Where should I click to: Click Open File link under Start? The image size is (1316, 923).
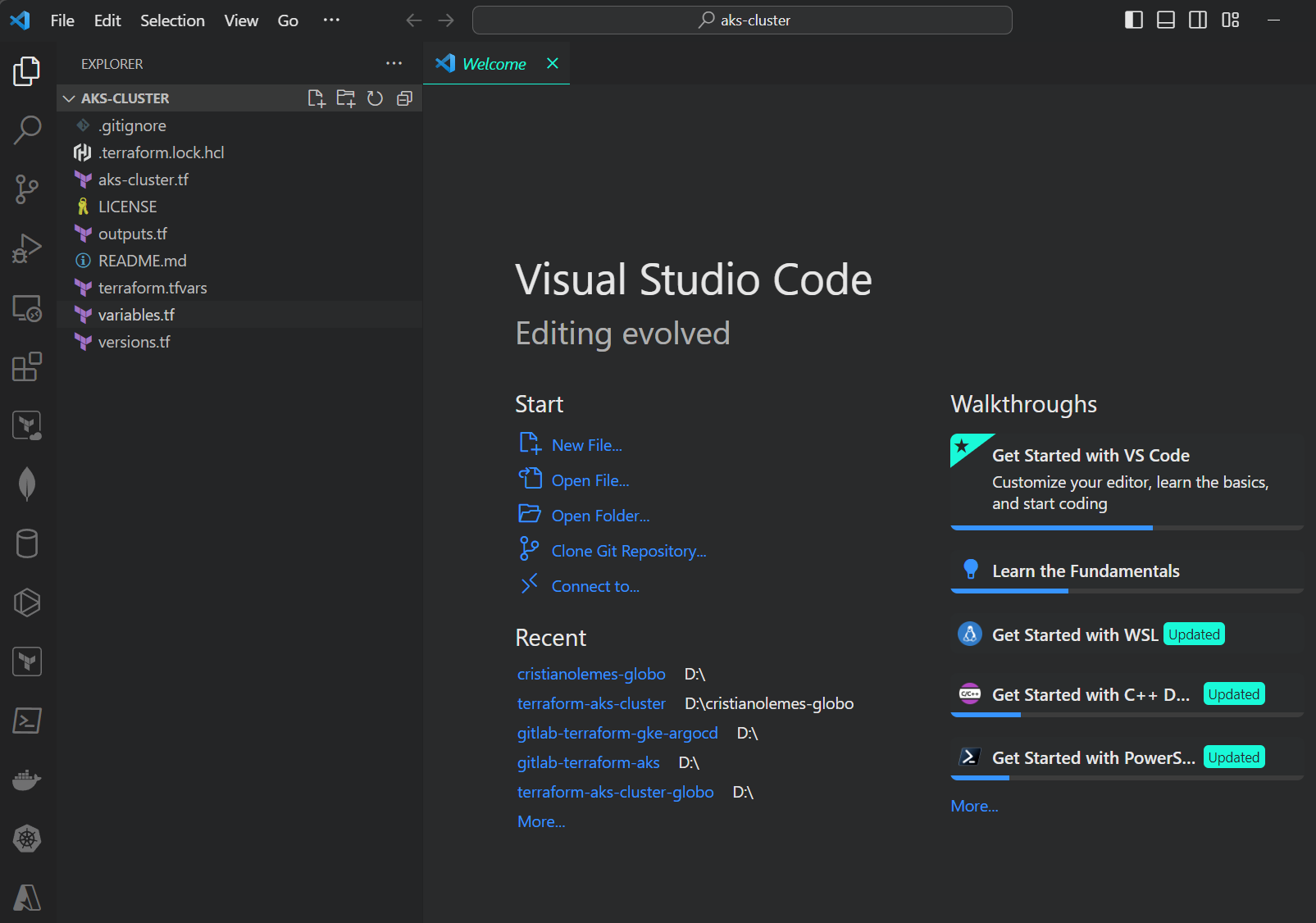coord(590,480)
